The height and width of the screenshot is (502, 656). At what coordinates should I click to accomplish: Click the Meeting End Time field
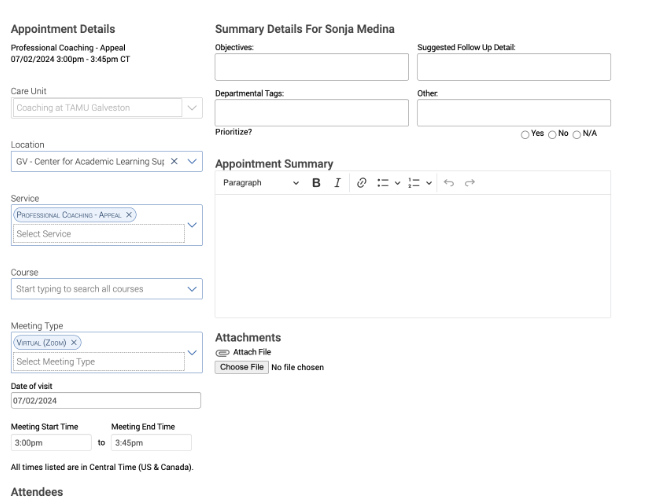coord(151,443)
